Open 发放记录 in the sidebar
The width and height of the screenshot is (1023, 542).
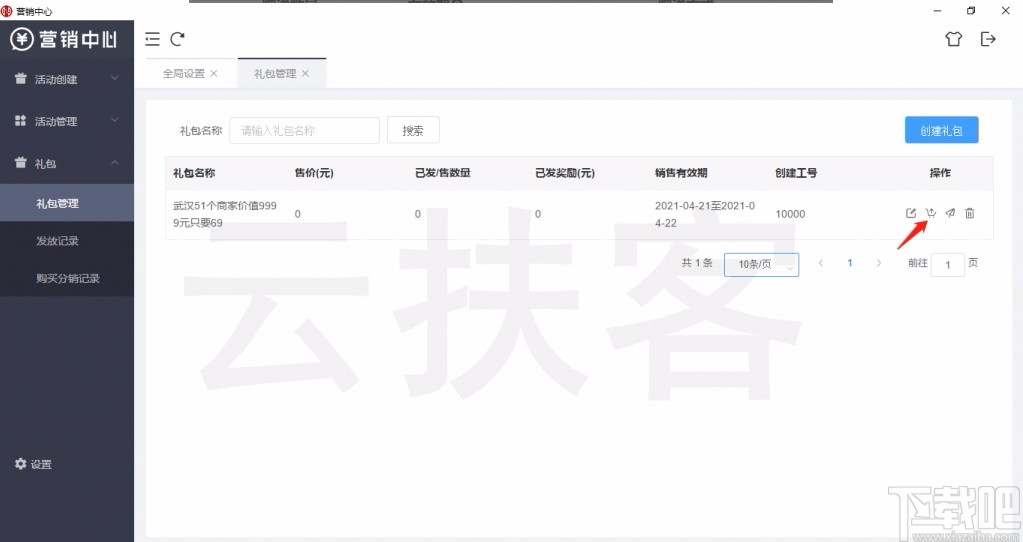[x=67, y=241]
